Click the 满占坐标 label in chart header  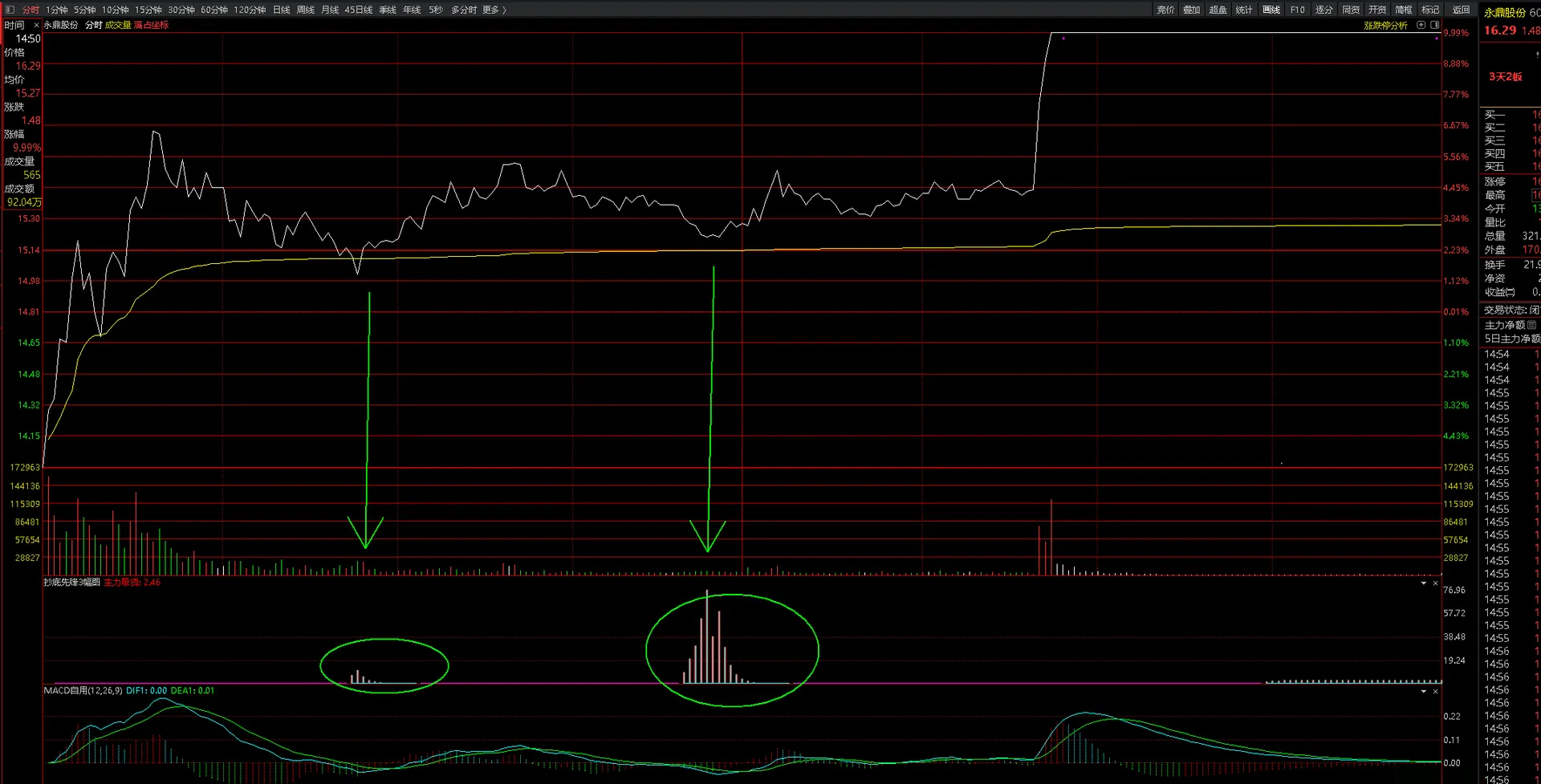152,26
